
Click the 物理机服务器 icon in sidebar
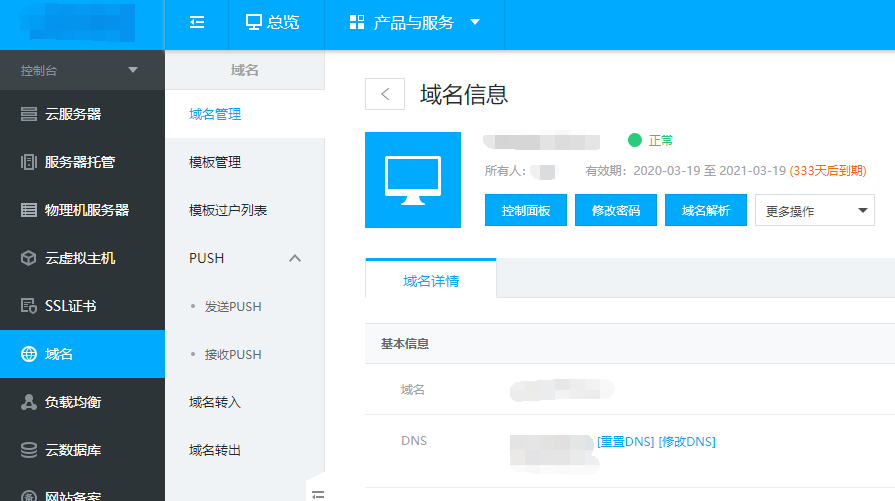(x=29, y=210)
